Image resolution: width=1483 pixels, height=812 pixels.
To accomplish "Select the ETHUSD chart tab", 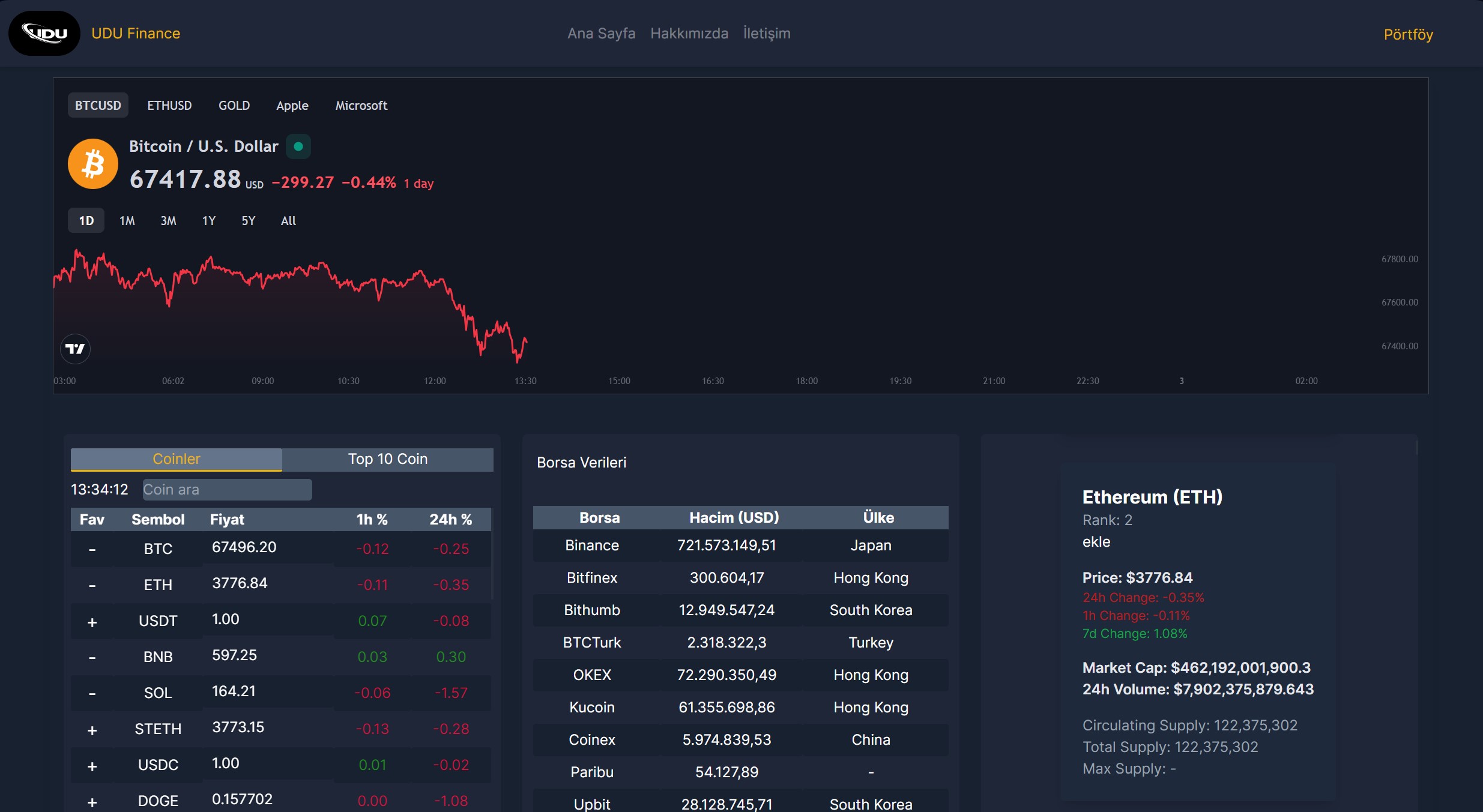I will [169, 106].
